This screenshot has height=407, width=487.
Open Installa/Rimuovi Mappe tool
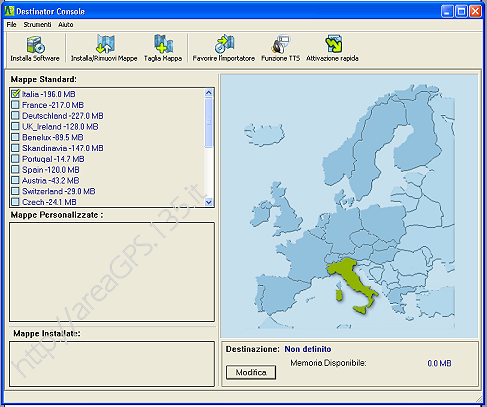click(104, 49)
